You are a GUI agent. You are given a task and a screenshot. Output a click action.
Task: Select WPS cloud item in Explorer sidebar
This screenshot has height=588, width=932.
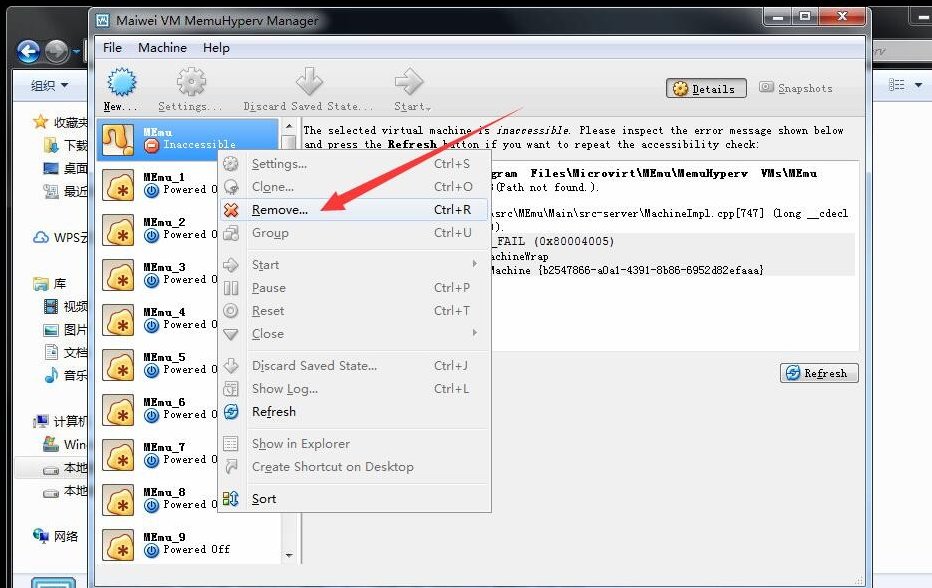point(61,237)
